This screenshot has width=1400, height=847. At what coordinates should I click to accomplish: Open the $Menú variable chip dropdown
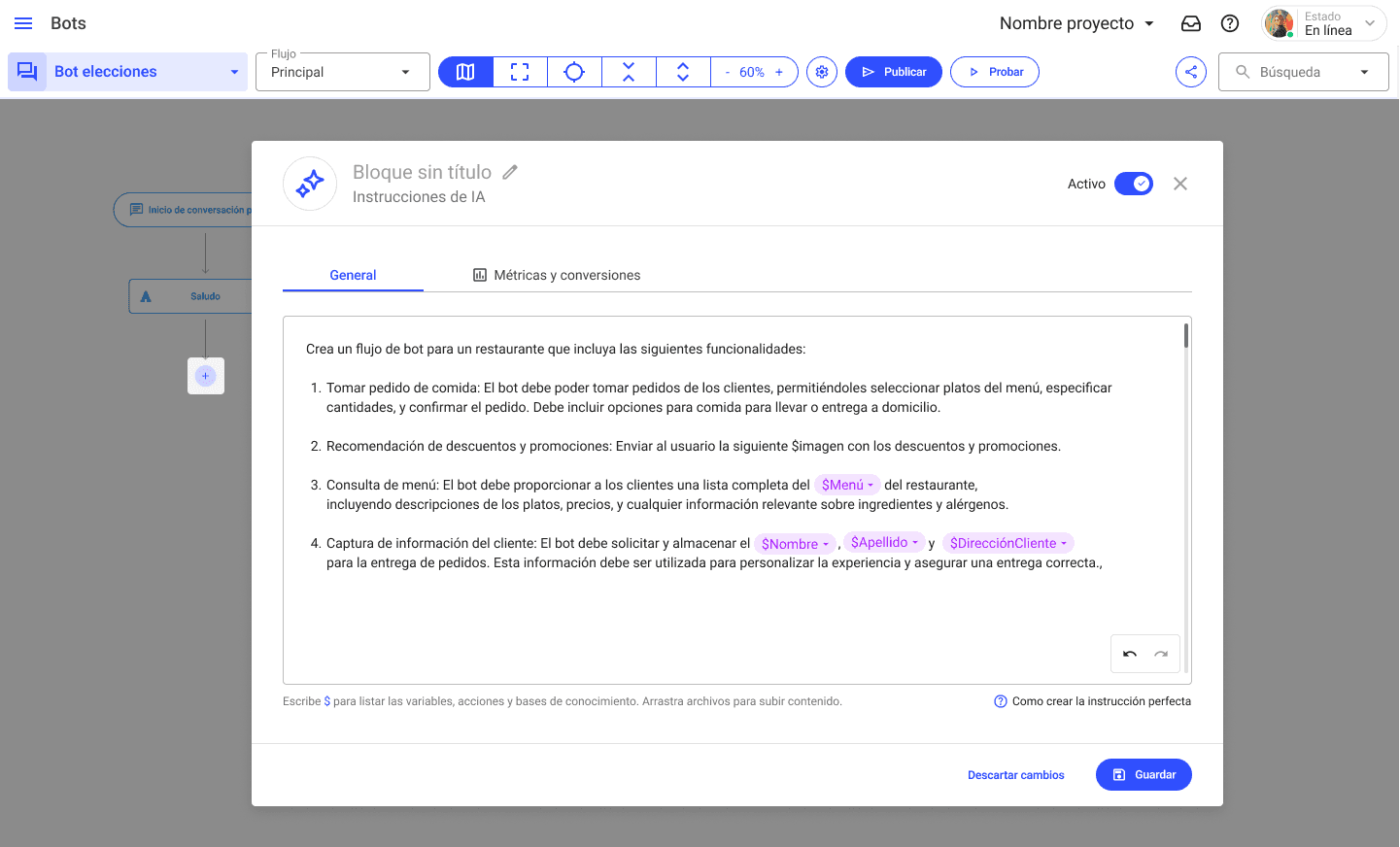click(x=847, y=485)
